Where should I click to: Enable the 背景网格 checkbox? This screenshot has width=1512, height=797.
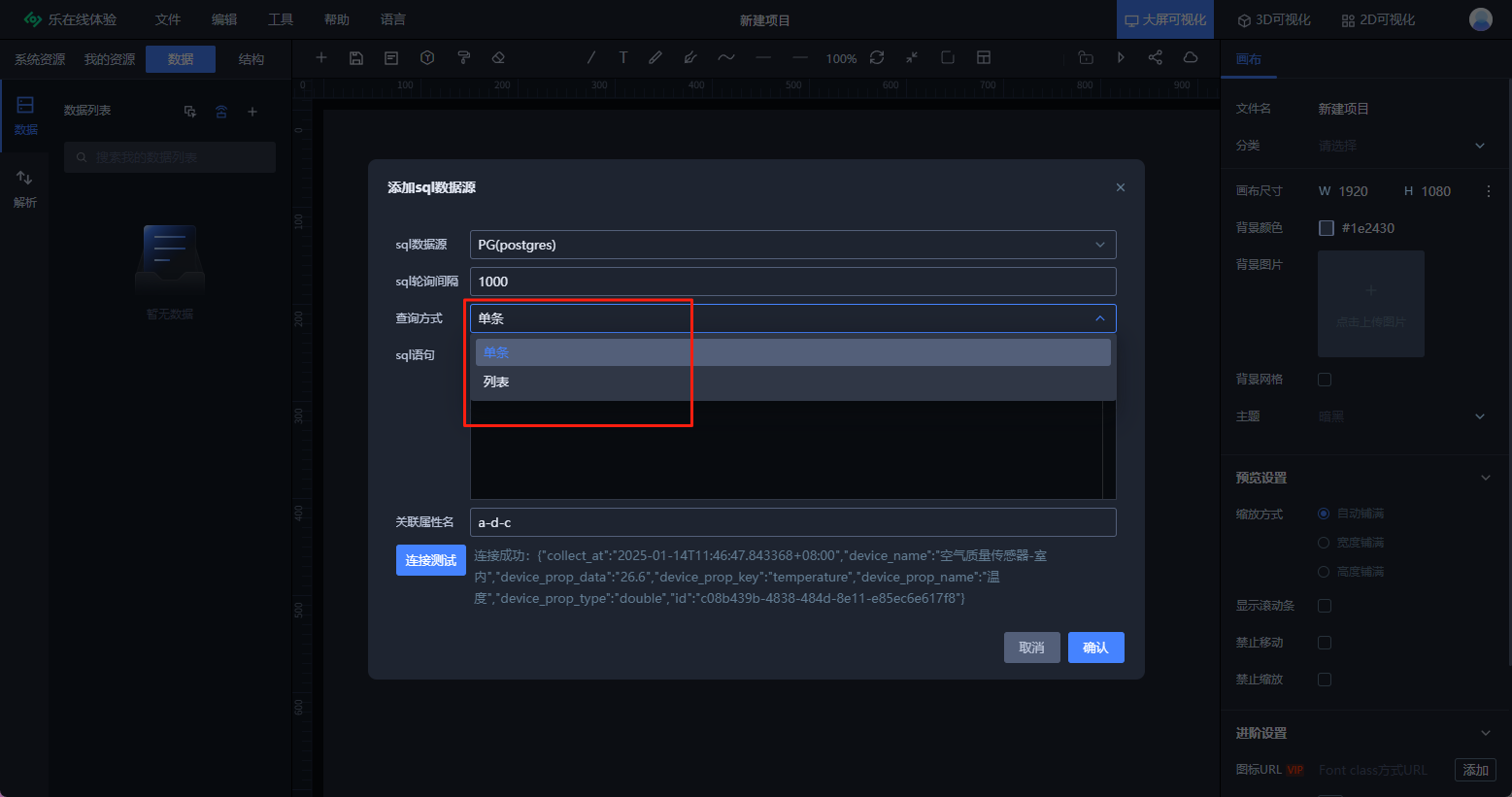tap(1325, 380)
